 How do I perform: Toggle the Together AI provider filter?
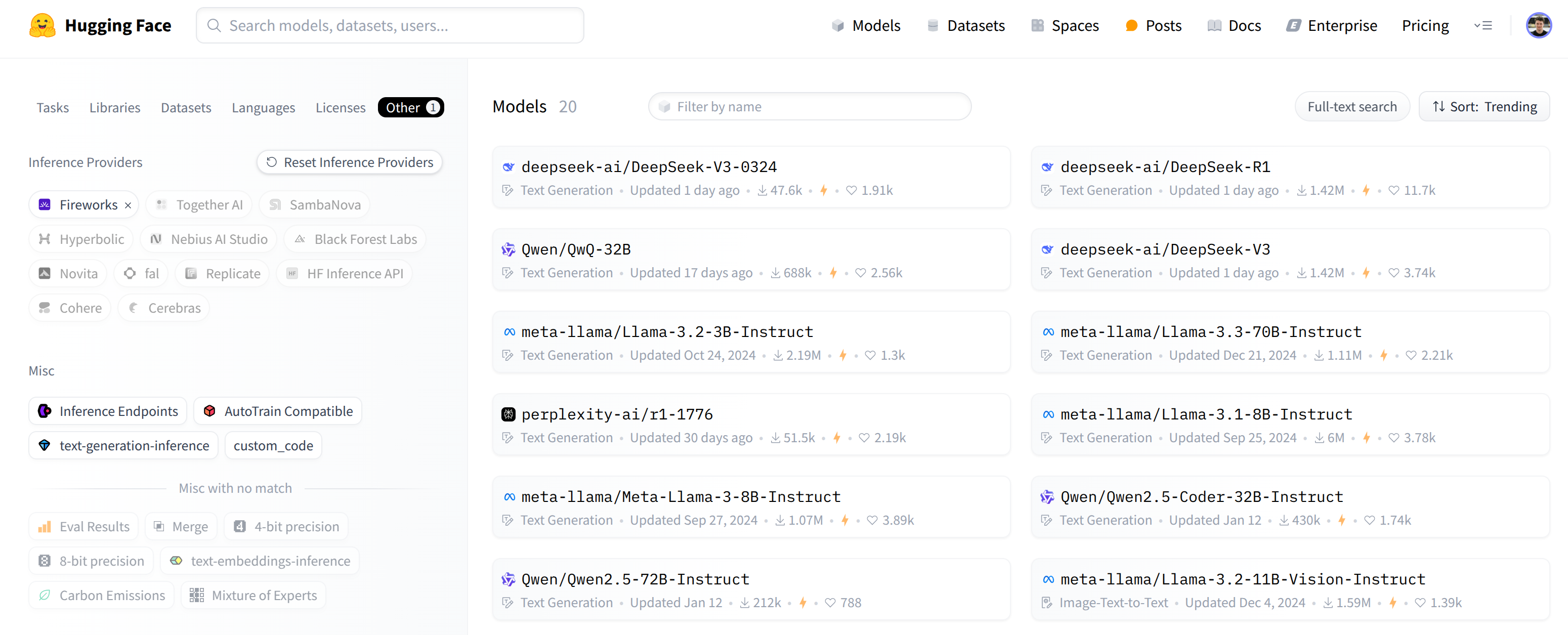tap(200, 205)
